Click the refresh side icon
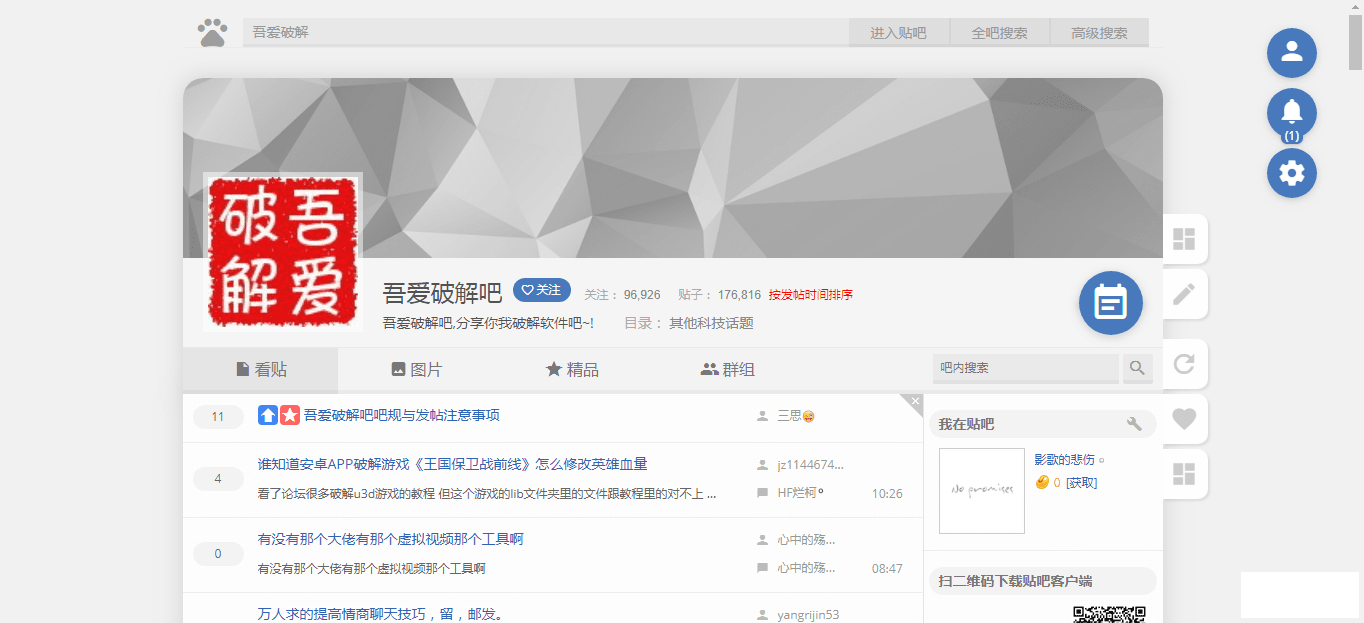This screenshot has height=623, width=1364. click(x=1184, y=364)
